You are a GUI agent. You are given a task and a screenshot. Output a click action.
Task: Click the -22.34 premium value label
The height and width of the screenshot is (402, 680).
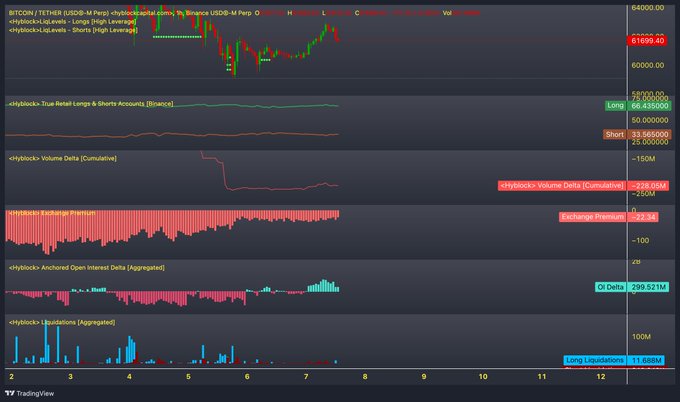(643, 217)
